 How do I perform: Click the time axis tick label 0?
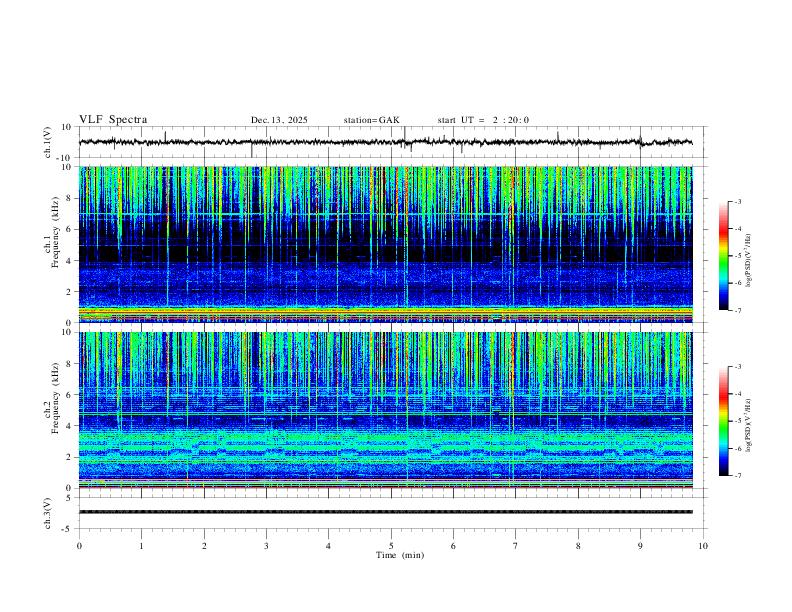79,546
